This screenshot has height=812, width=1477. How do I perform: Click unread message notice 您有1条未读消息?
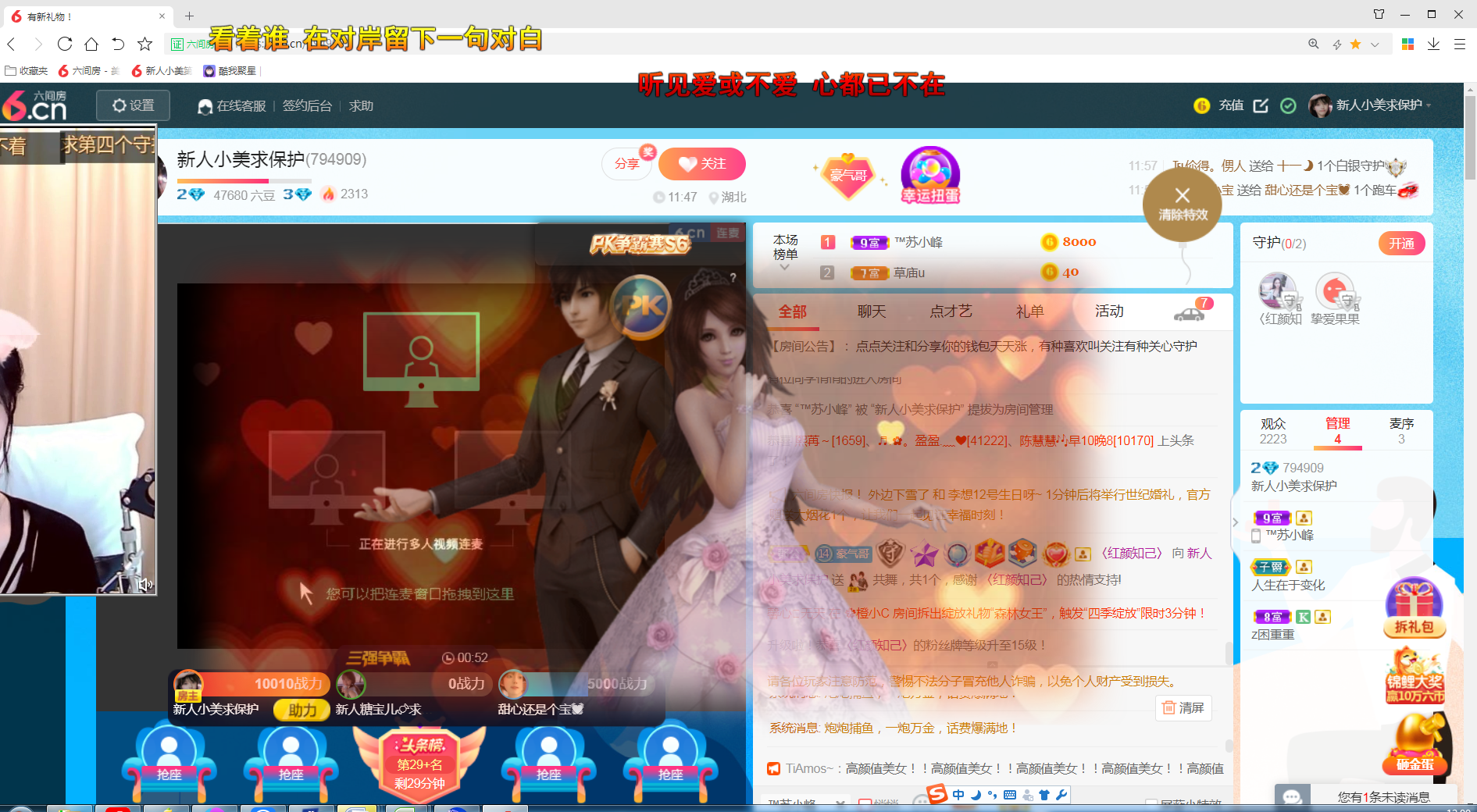tap(1383, 797)
